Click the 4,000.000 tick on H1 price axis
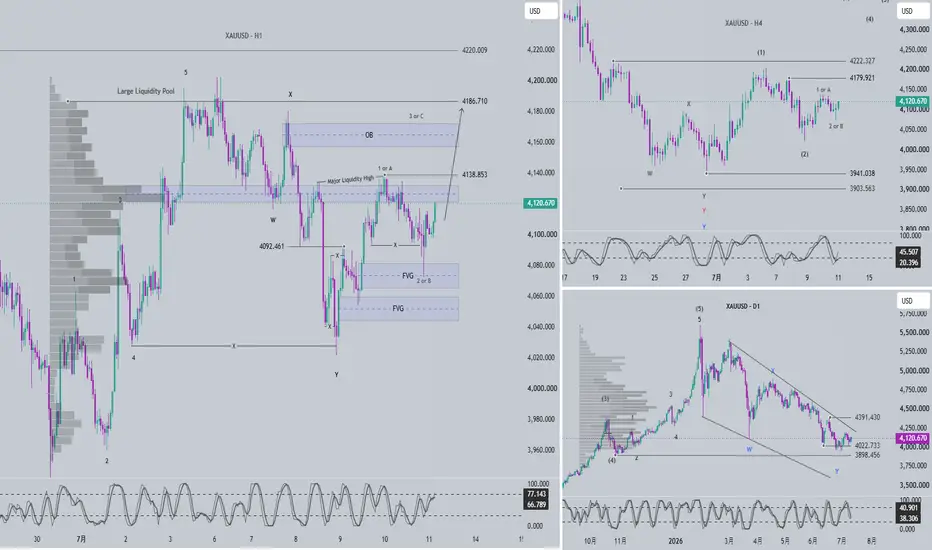Image resolution: width=932 pixels, height=550 pixels. (542, 388)
